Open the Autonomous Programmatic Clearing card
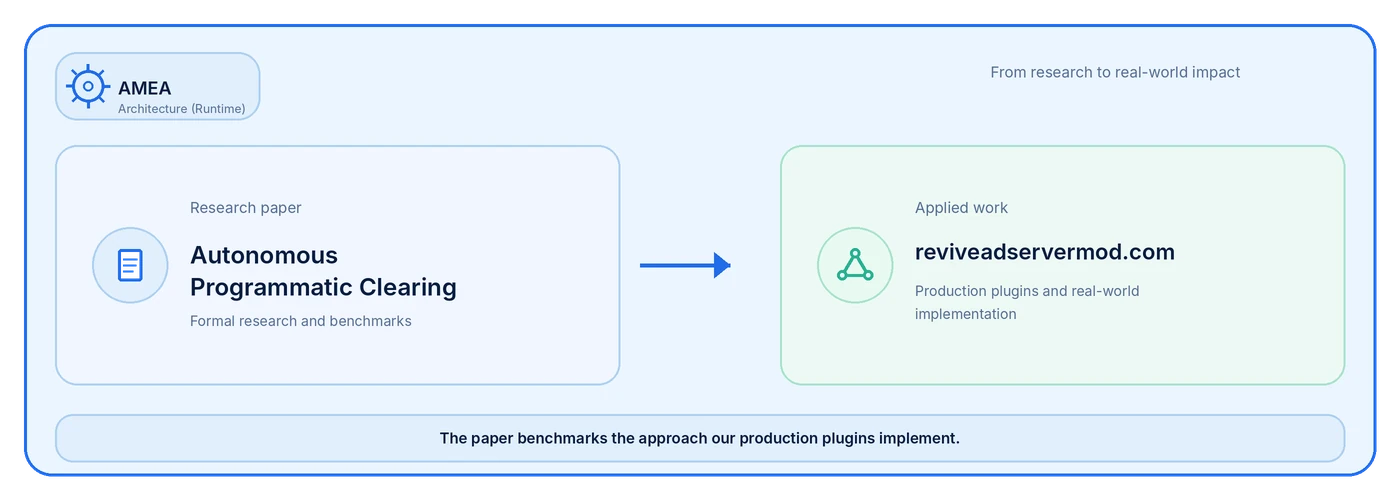 (x=338, y=265)
